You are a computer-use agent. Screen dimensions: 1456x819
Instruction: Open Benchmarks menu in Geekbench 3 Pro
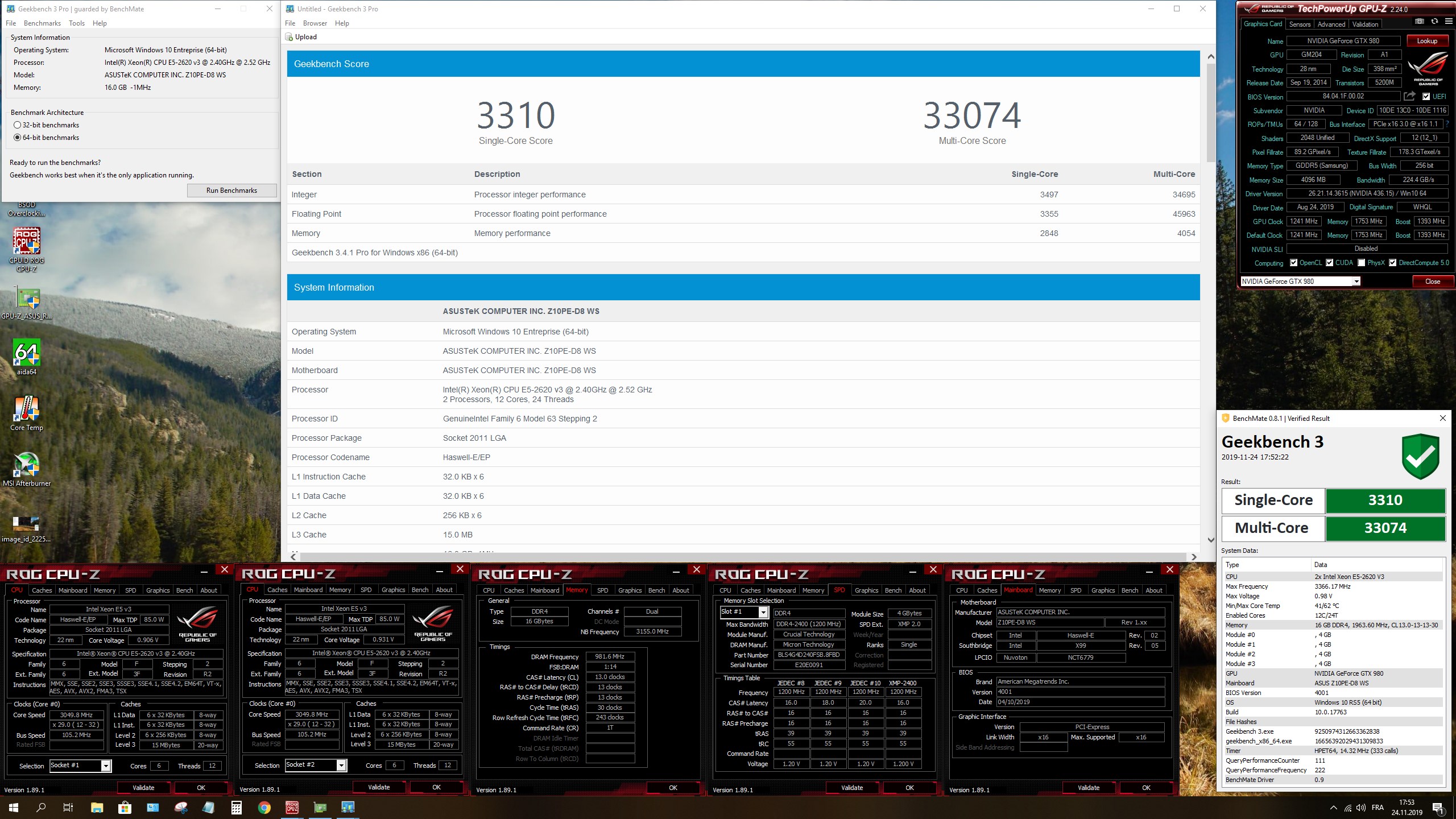pos(42,23)
